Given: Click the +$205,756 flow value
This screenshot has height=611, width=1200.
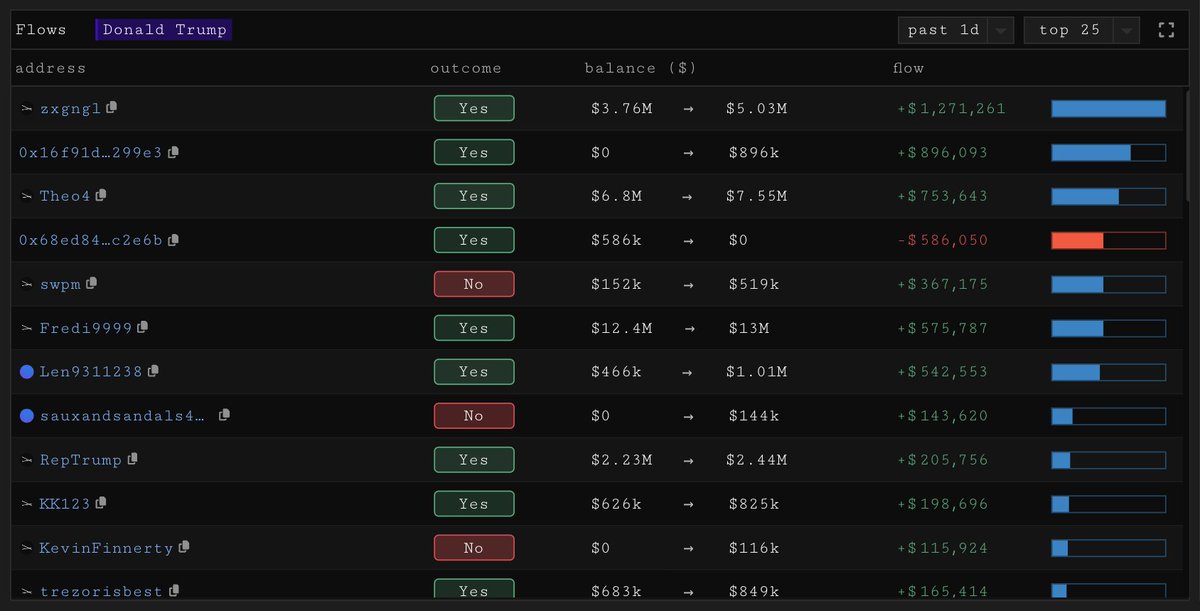Looking at the screenshot, I should [x=942, y=460].
